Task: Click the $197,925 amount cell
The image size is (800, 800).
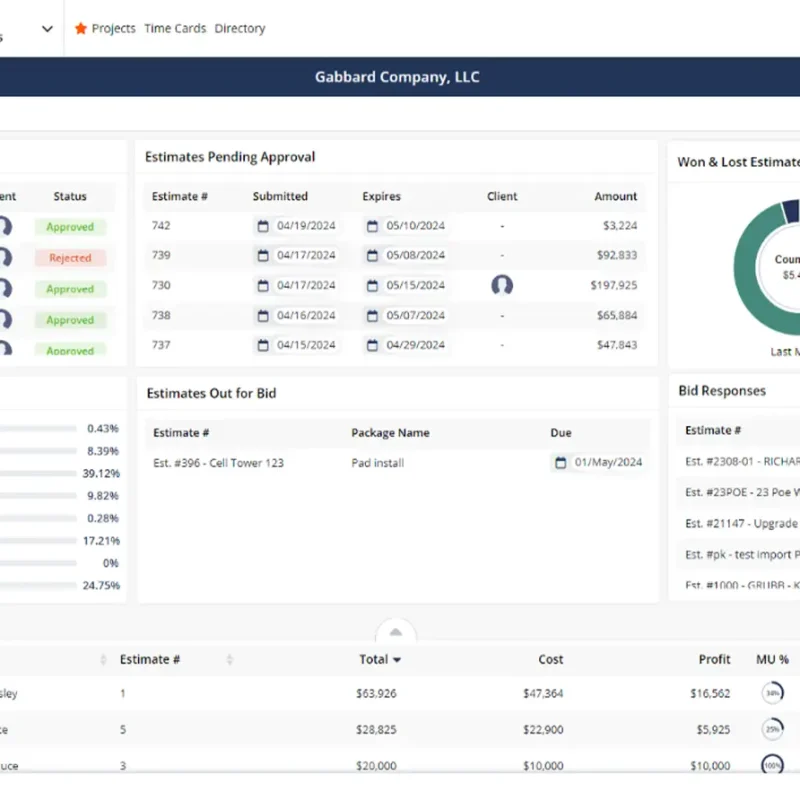Action: (614, 285)
